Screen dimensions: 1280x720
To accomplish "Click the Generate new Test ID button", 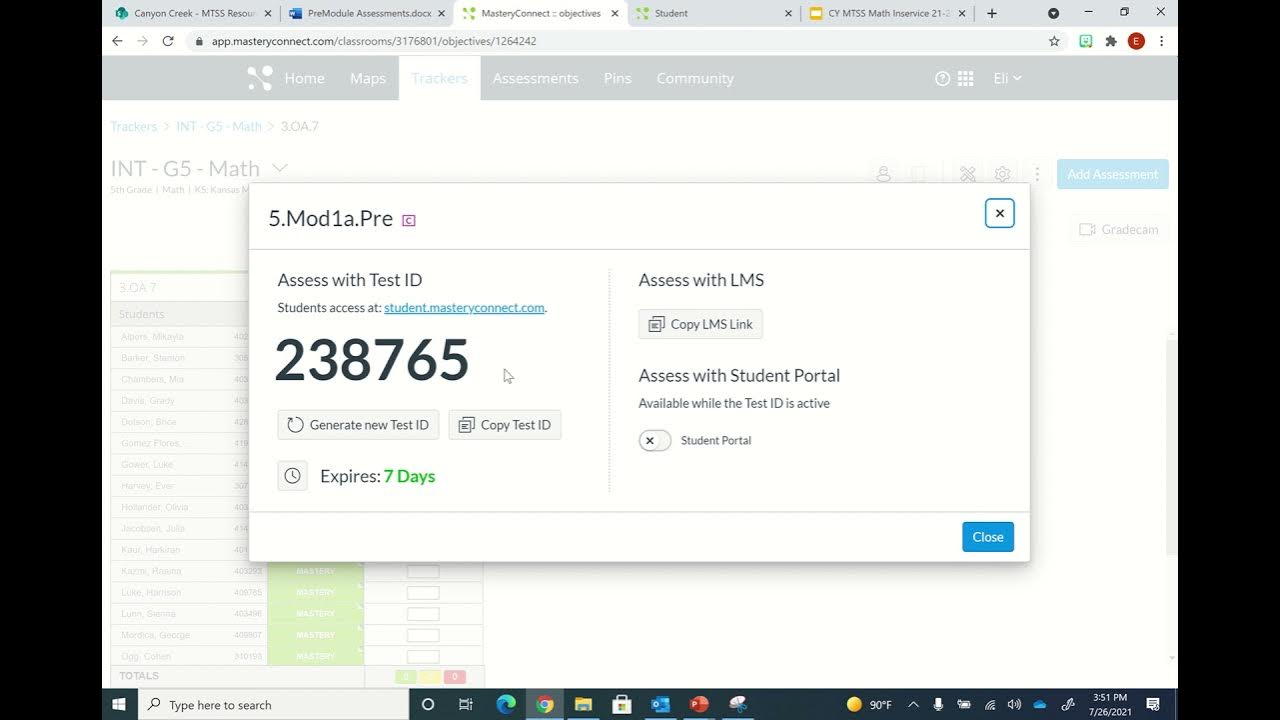I will 358,425.
